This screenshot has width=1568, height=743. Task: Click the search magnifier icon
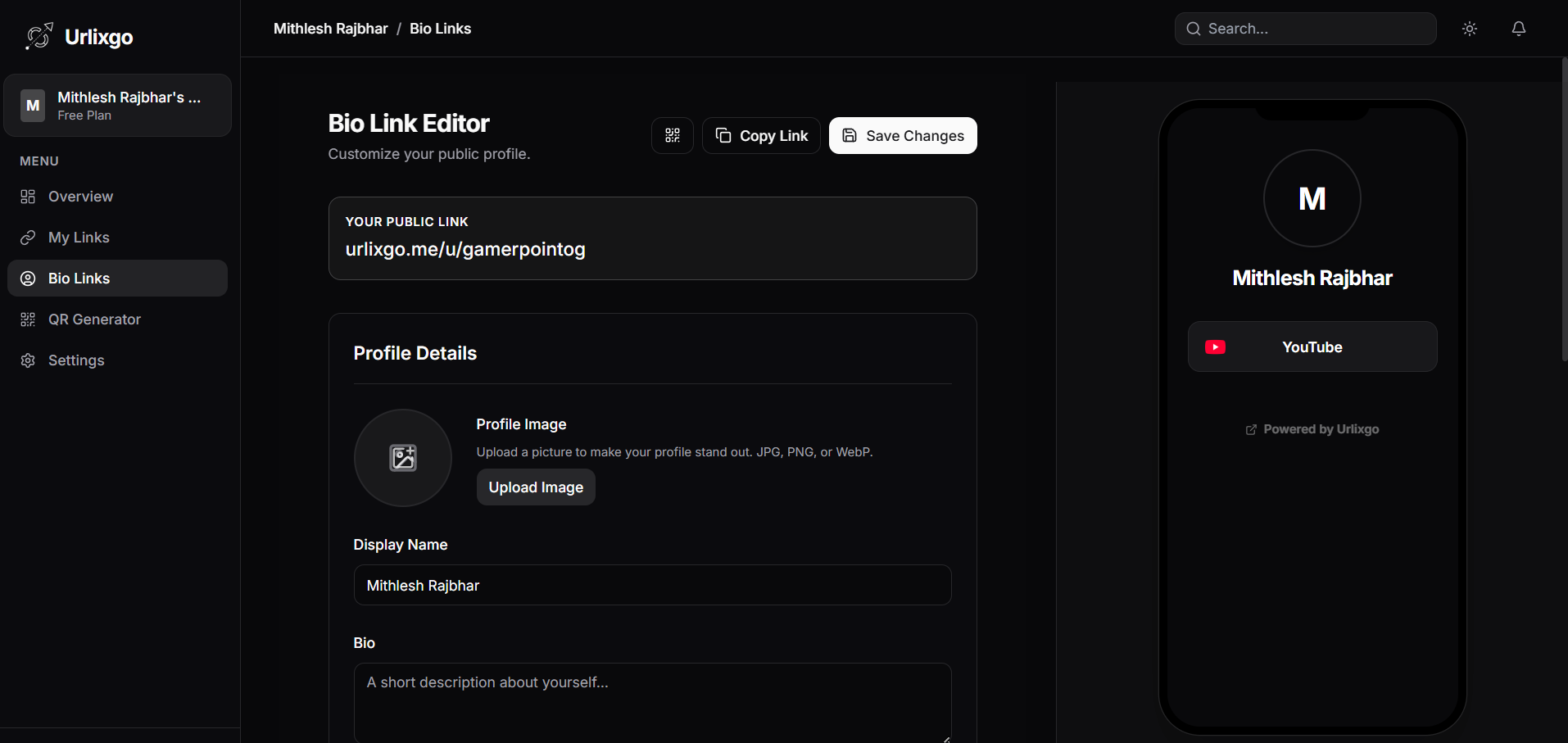click(x=1194, y=29)
